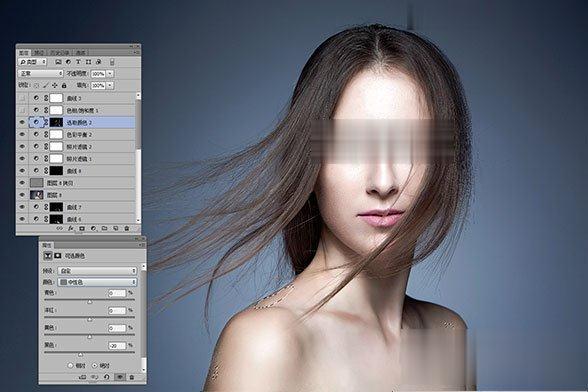Screen dimensions: 588x392
Task: Hide the selected Selective Color 2 layer
Action: pyautogui.click(x=22, y=122)
